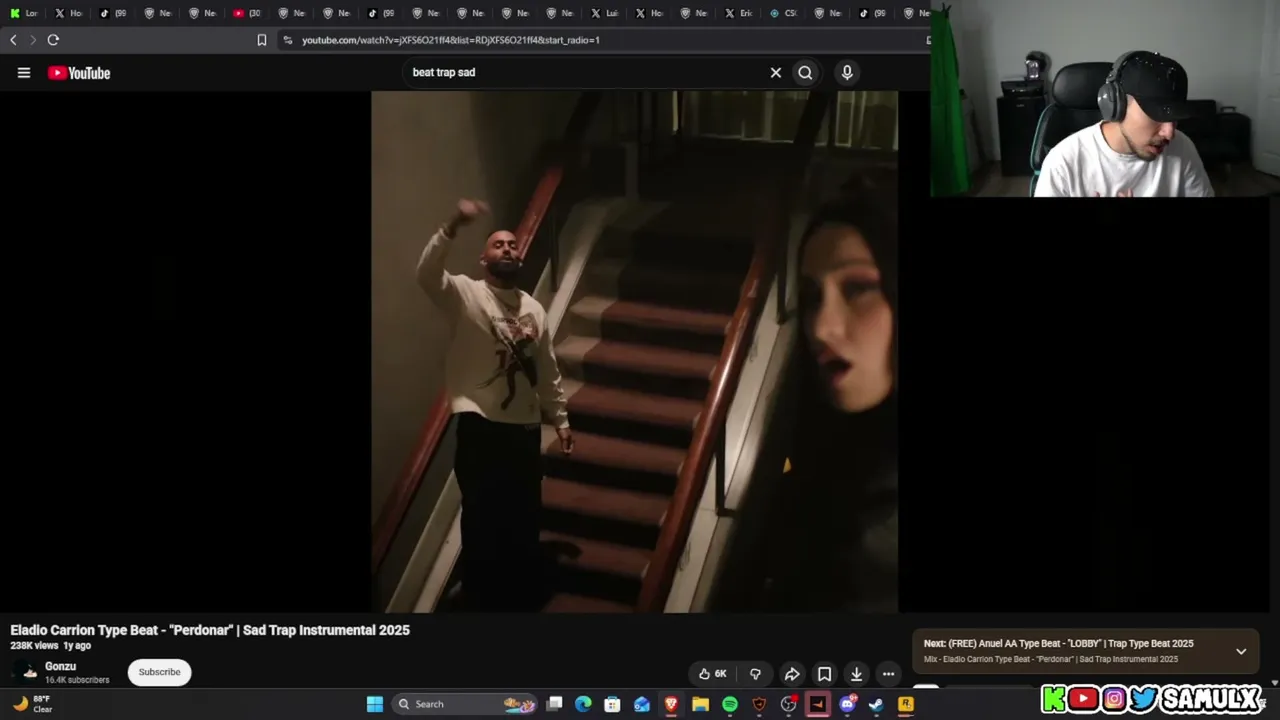Go forward with the browser forward arrow

pos(33,40)
